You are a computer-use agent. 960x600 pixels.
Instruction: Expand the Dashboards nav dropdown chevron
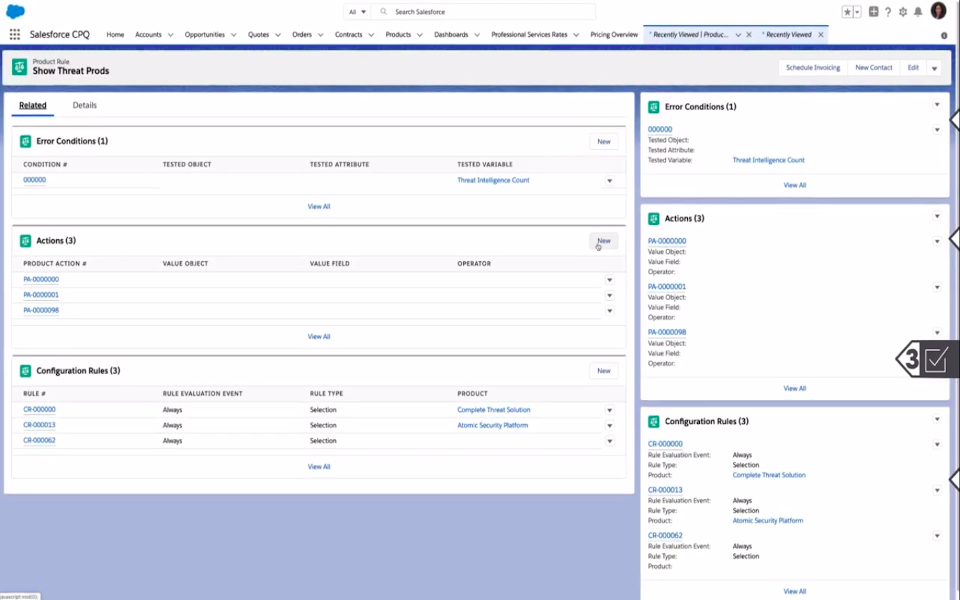click(477, 35)
